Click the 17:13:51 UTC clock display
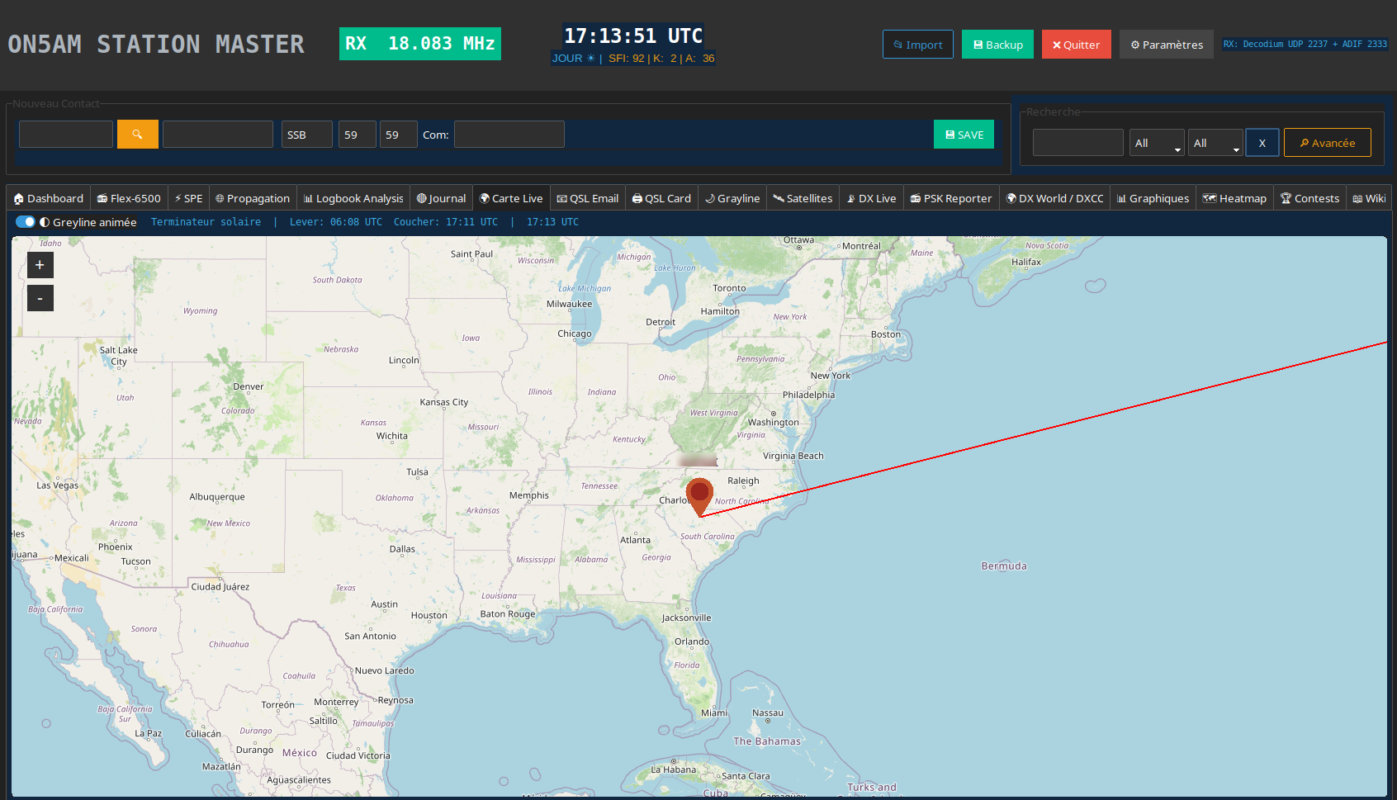This screenshot has width=1397, height=800. tap(633, 36)
